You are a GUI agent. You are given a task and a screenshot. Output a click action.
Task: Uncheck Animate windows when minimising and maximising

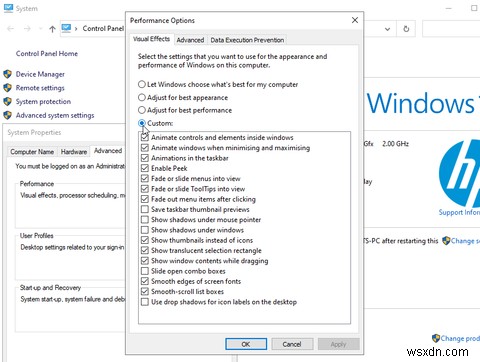145,148
